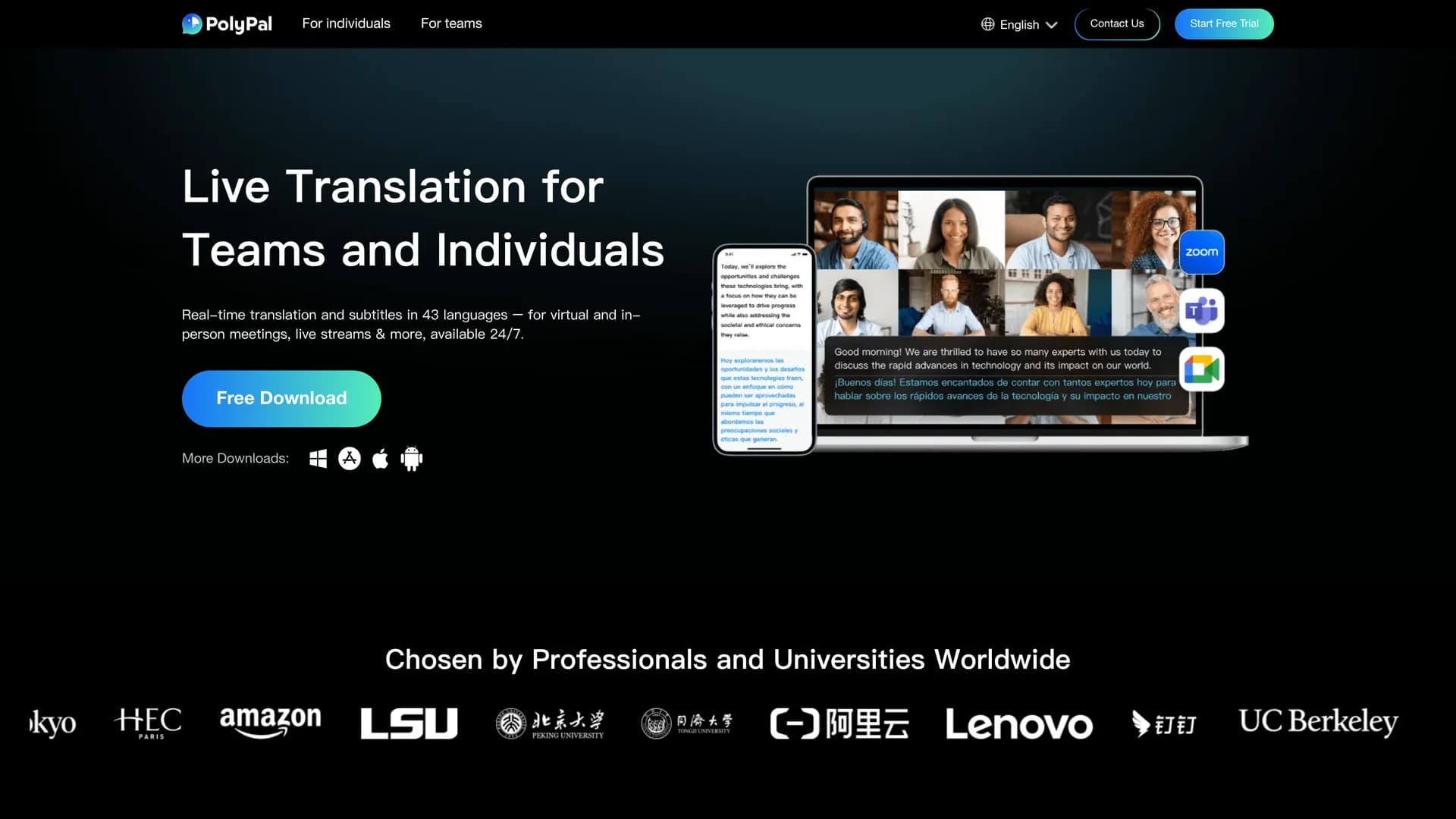Select the Microsoft Teams integration icon

[1202, 311]
